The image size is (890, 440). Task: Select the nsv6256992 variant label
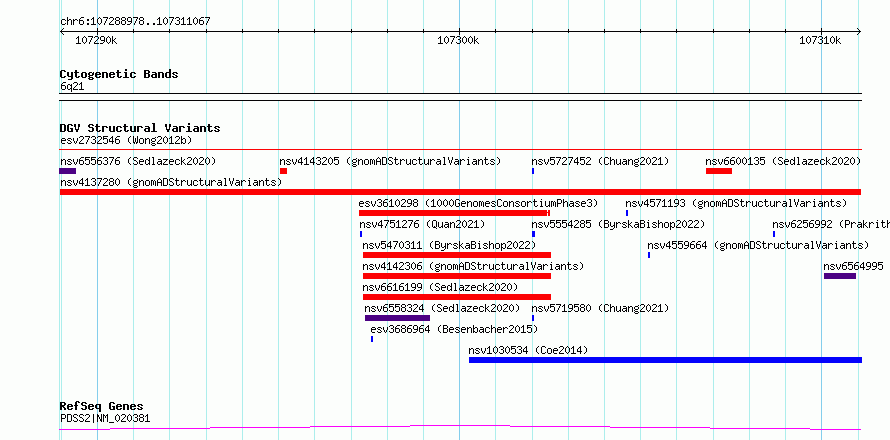pyautogui.click(x=831, y=224)
